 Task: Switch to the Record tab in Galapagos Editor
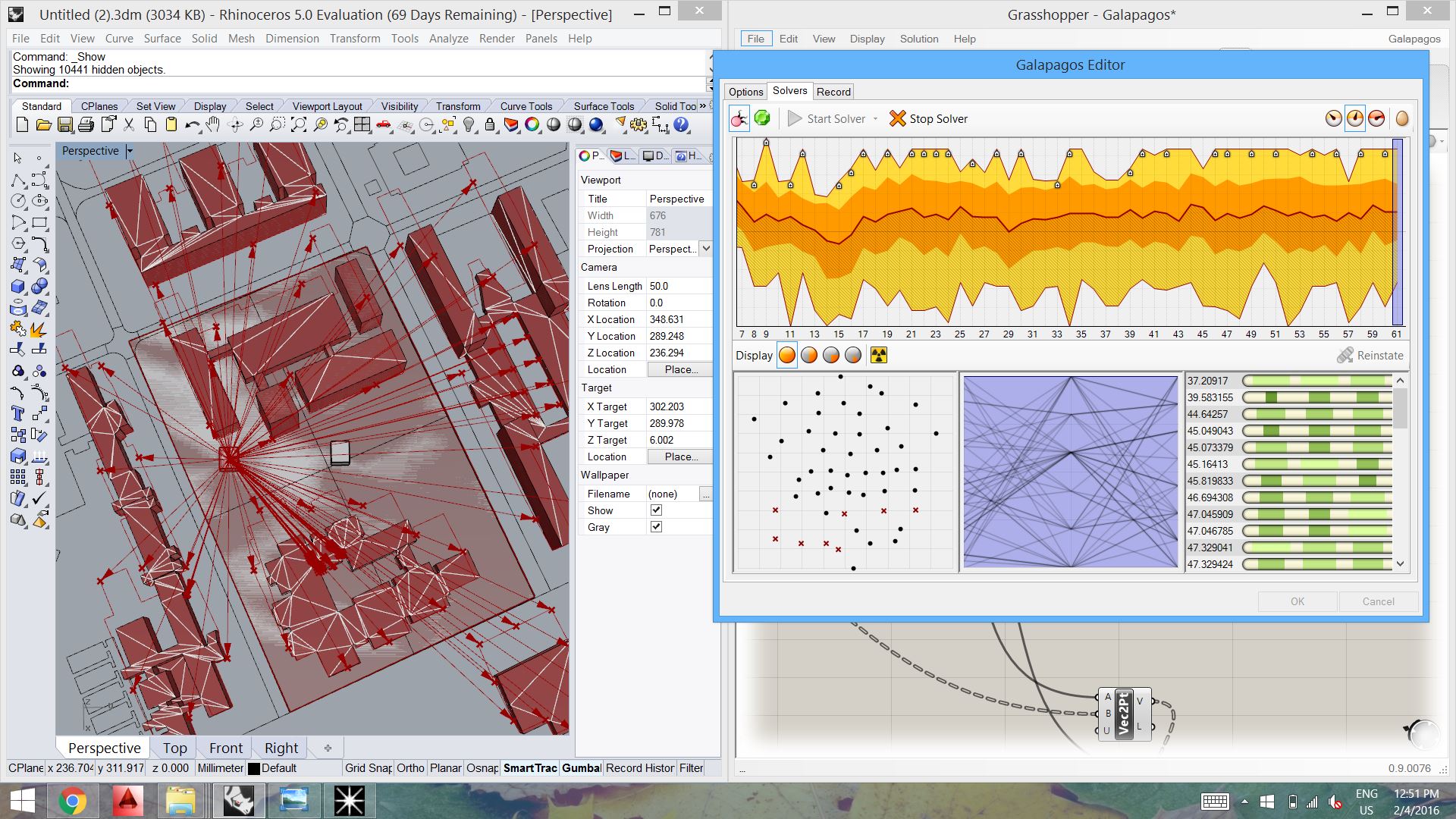833,92
